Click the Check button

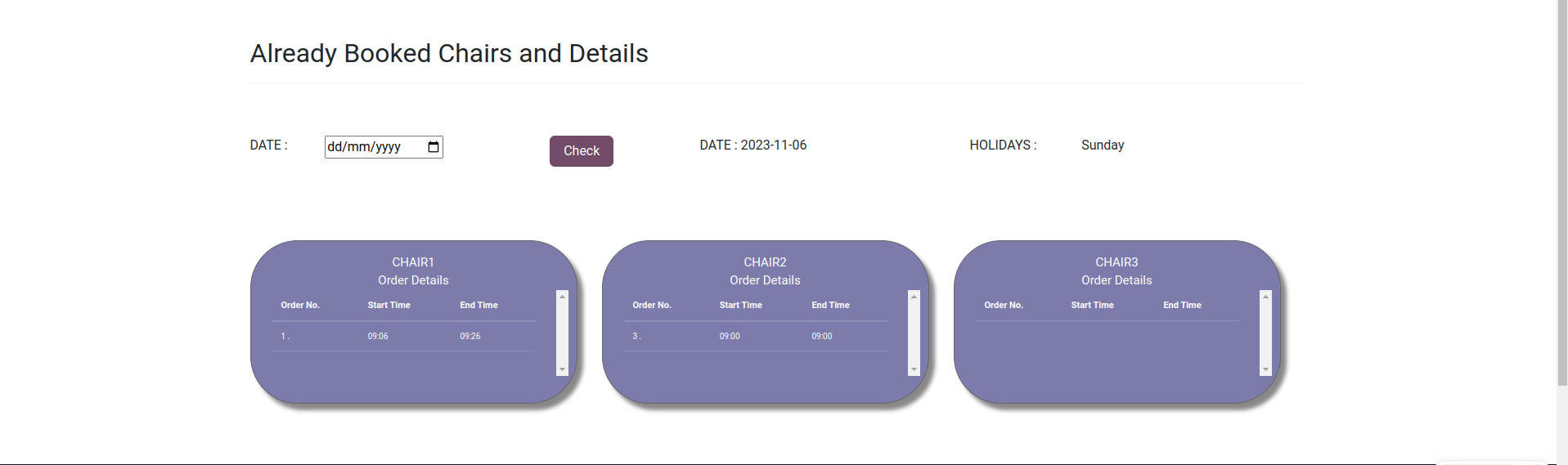[581, 151]
